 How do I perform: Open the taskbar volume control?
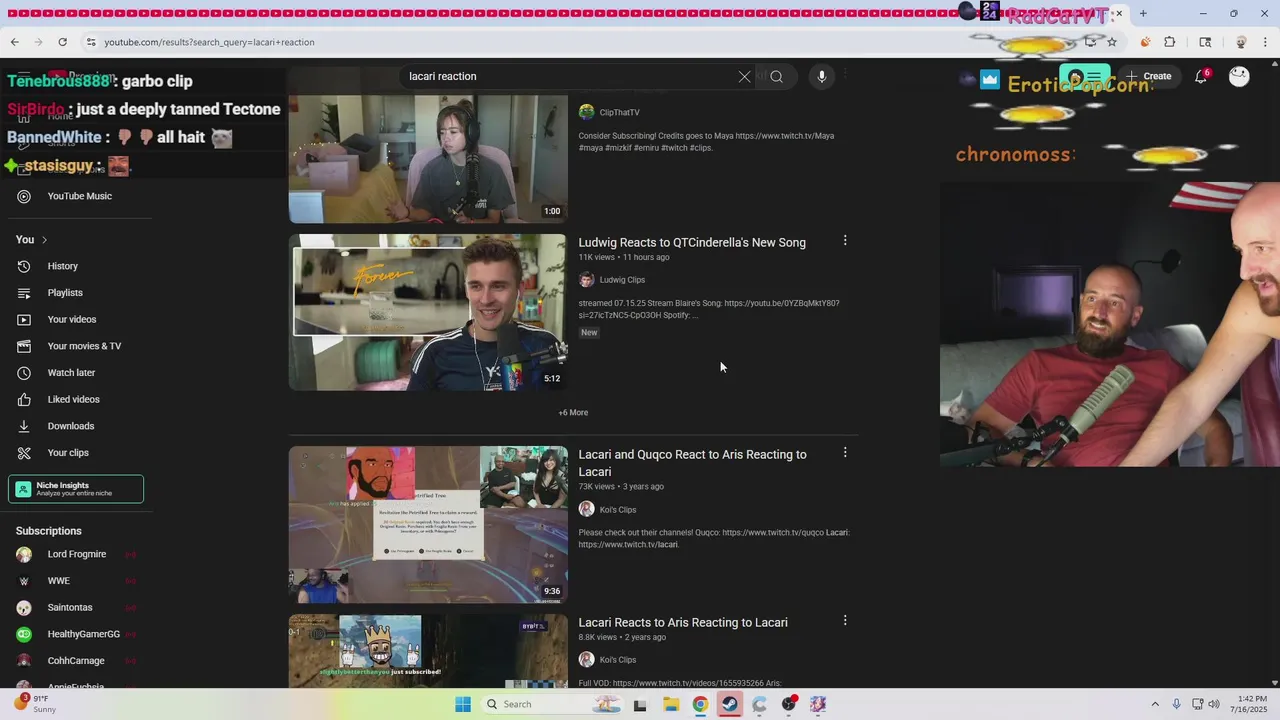click(x=1214, y=704)
